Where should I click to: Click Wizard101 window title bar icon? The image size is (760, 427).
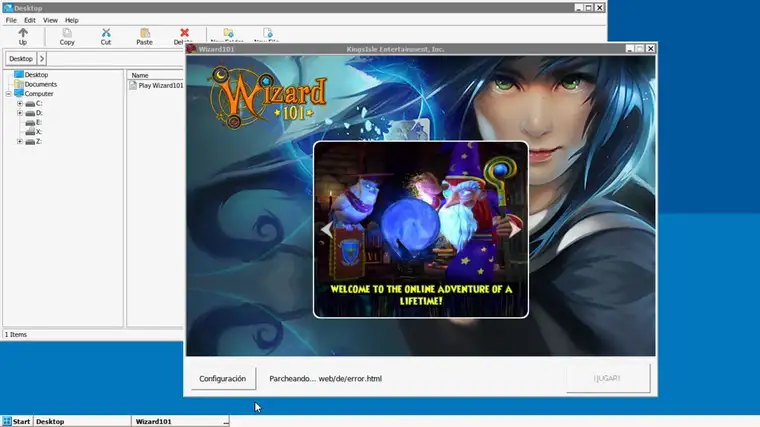tap(192, 49)
